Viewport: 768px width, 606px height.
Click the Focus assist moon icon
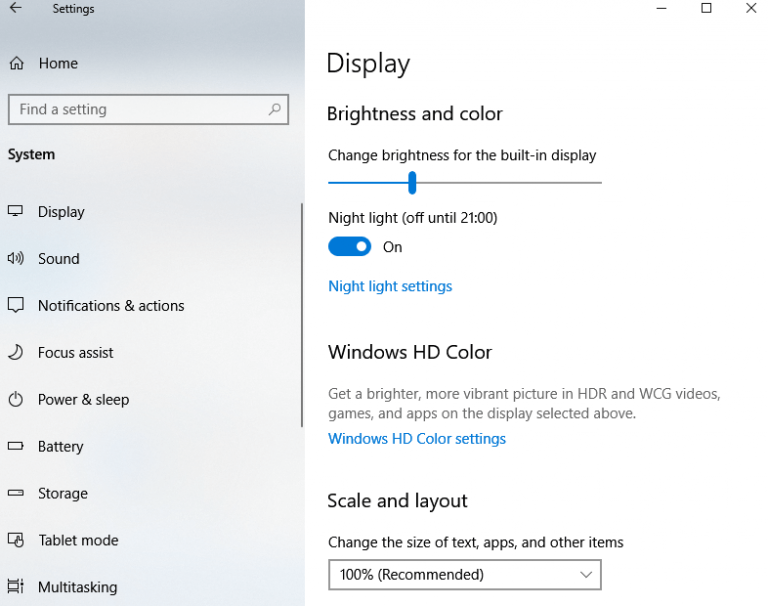(16, 352)
